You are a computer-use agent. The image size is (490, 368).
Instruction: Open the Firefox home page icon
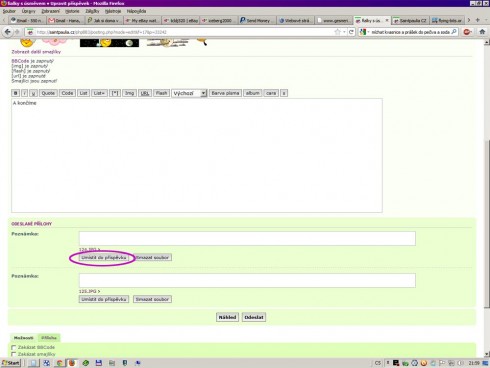tap(482, 32)
